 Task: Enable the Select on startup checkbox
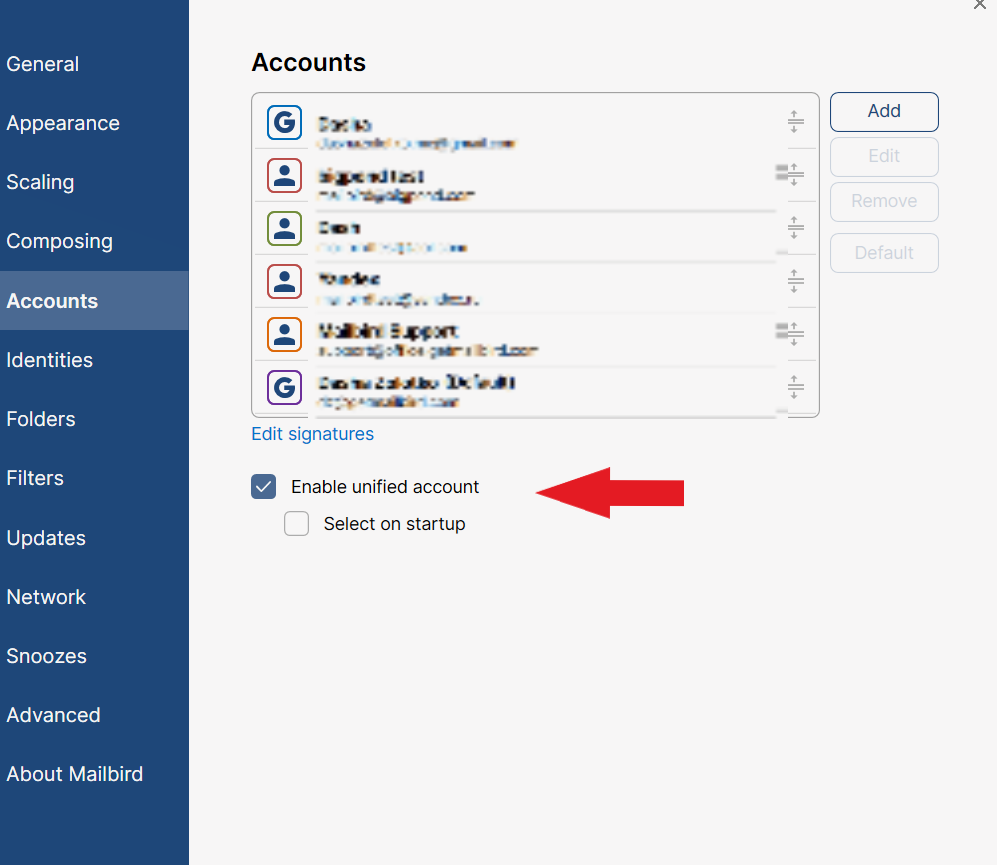[296, 523]
